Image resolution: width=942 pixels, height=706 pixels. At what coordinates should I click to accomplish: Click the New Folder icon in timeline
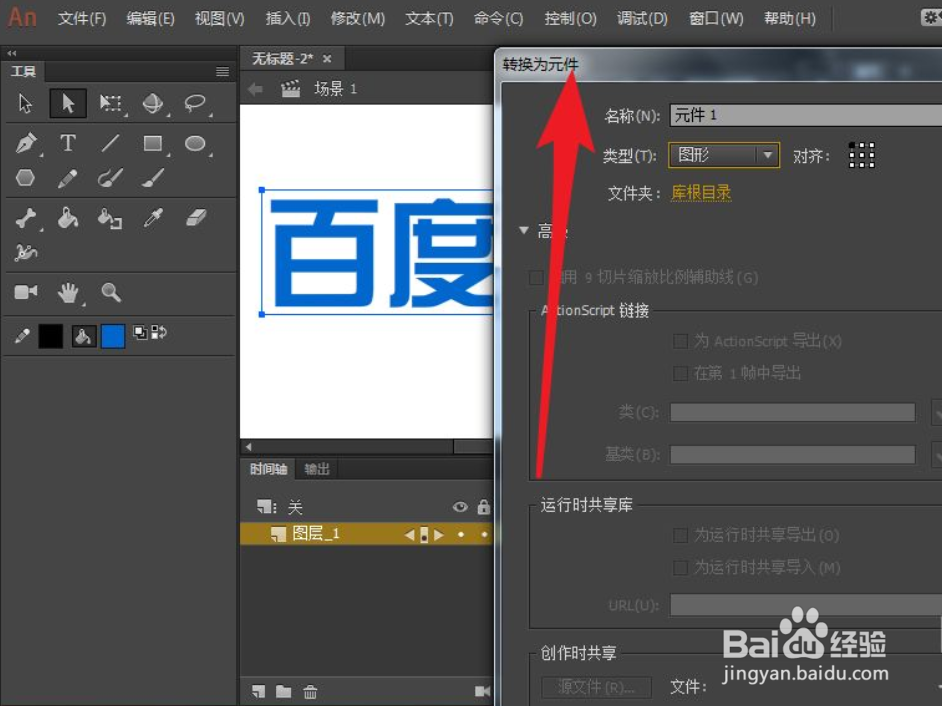[284, 692]
